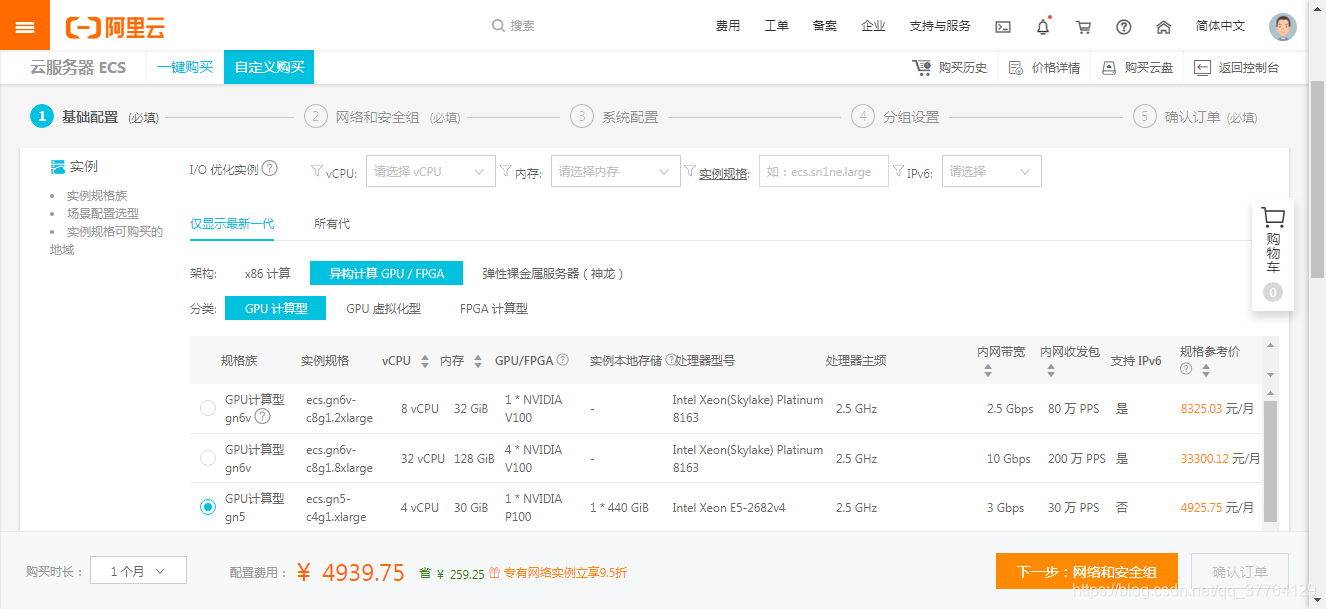Click the instance table vertical scrollbar
The height and width of the screenshot is (609, 1326).
[x=1270, y=461]
